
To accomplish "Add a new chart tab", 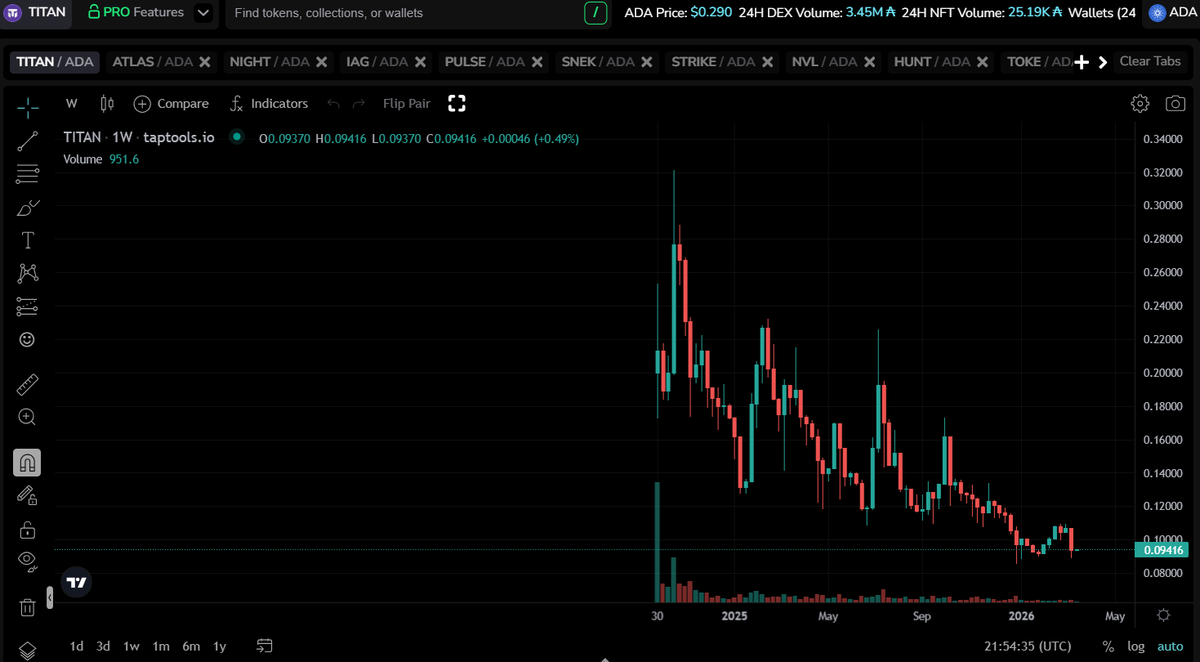I will tap(1081, 62).
